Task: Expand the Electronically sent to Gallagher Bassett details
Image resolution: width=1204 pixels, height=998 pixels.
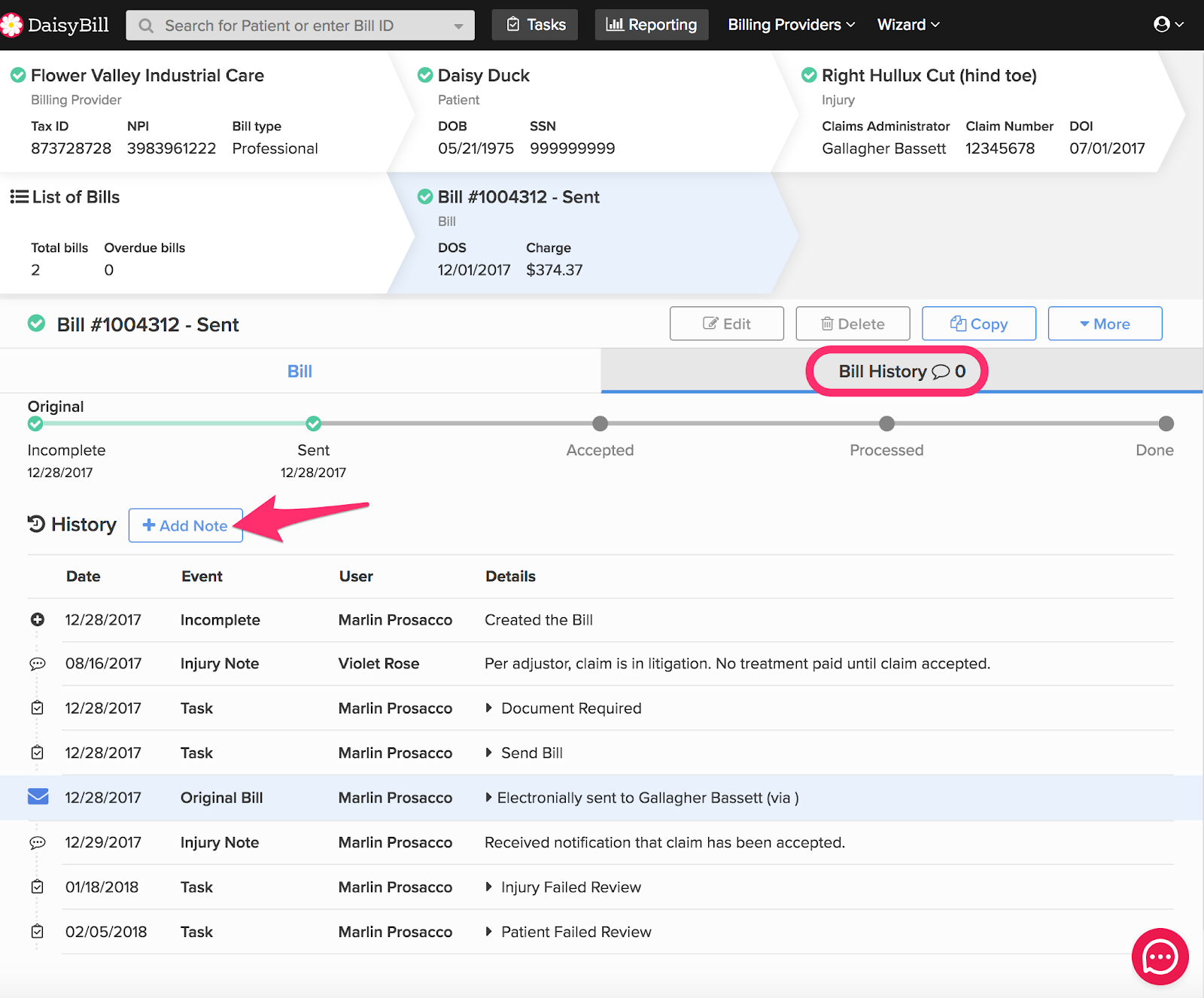Action: pyautogui.click(x=489, y=797)
